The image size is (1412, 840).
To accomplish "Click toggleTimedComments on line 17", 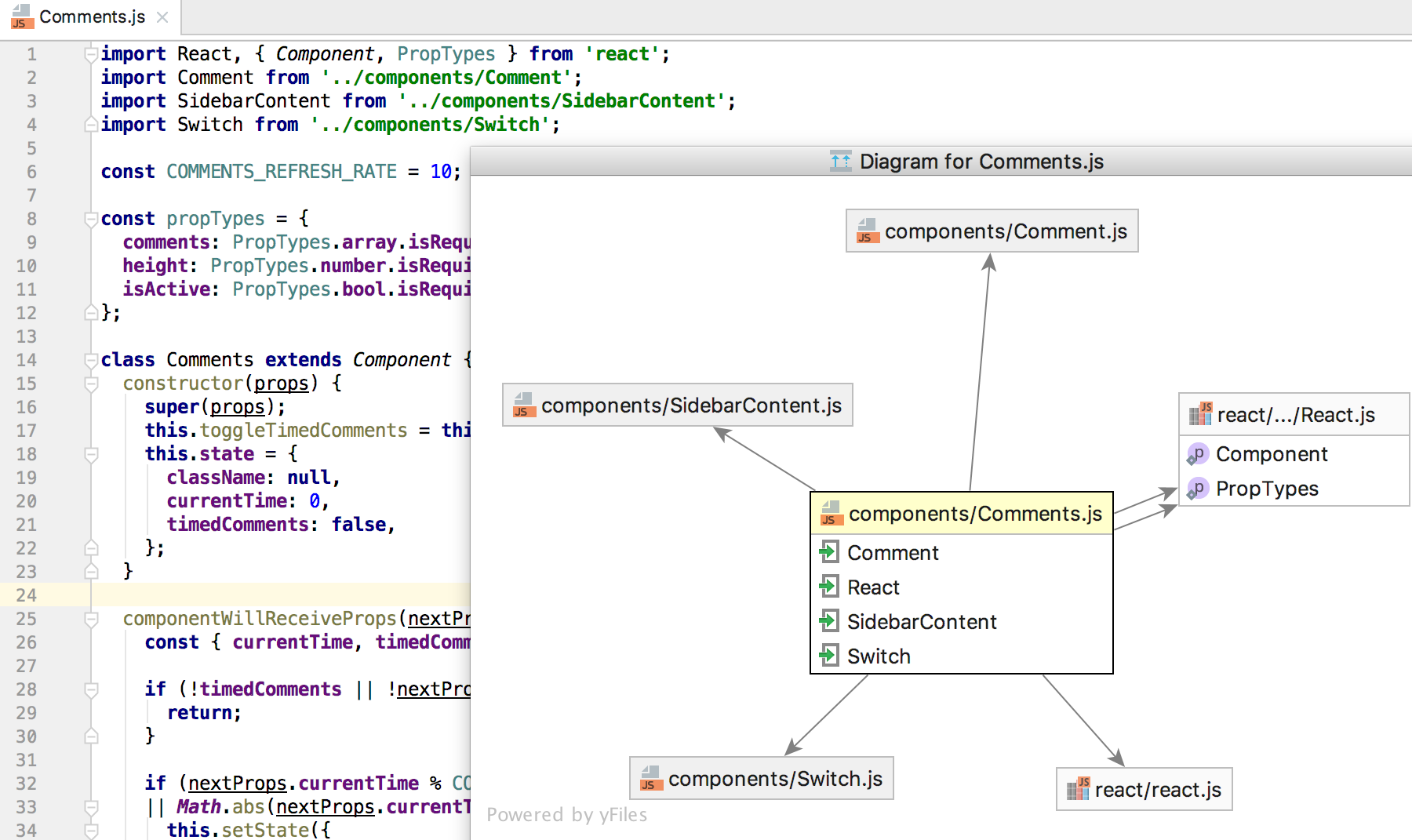I will [x=304, y=431].
